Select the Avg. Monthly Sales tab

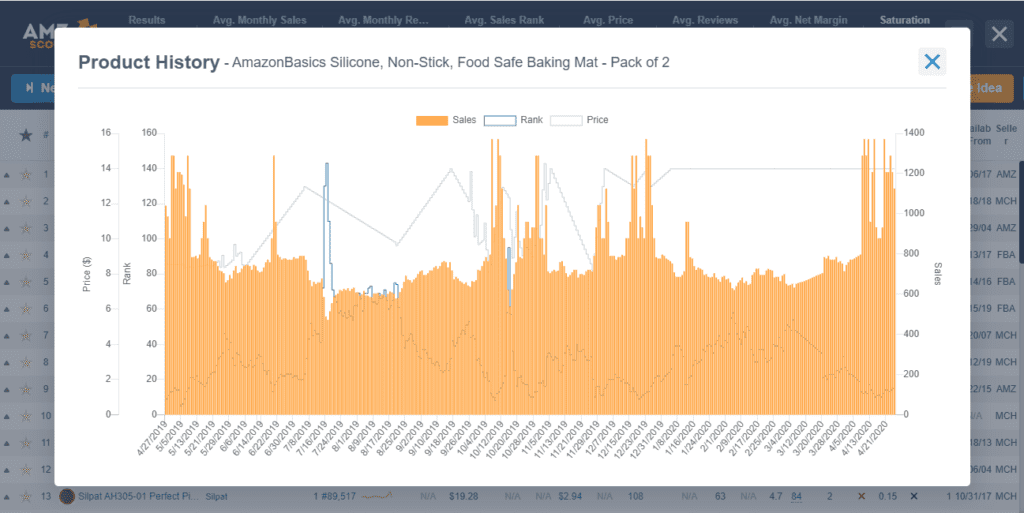(259, 20)
